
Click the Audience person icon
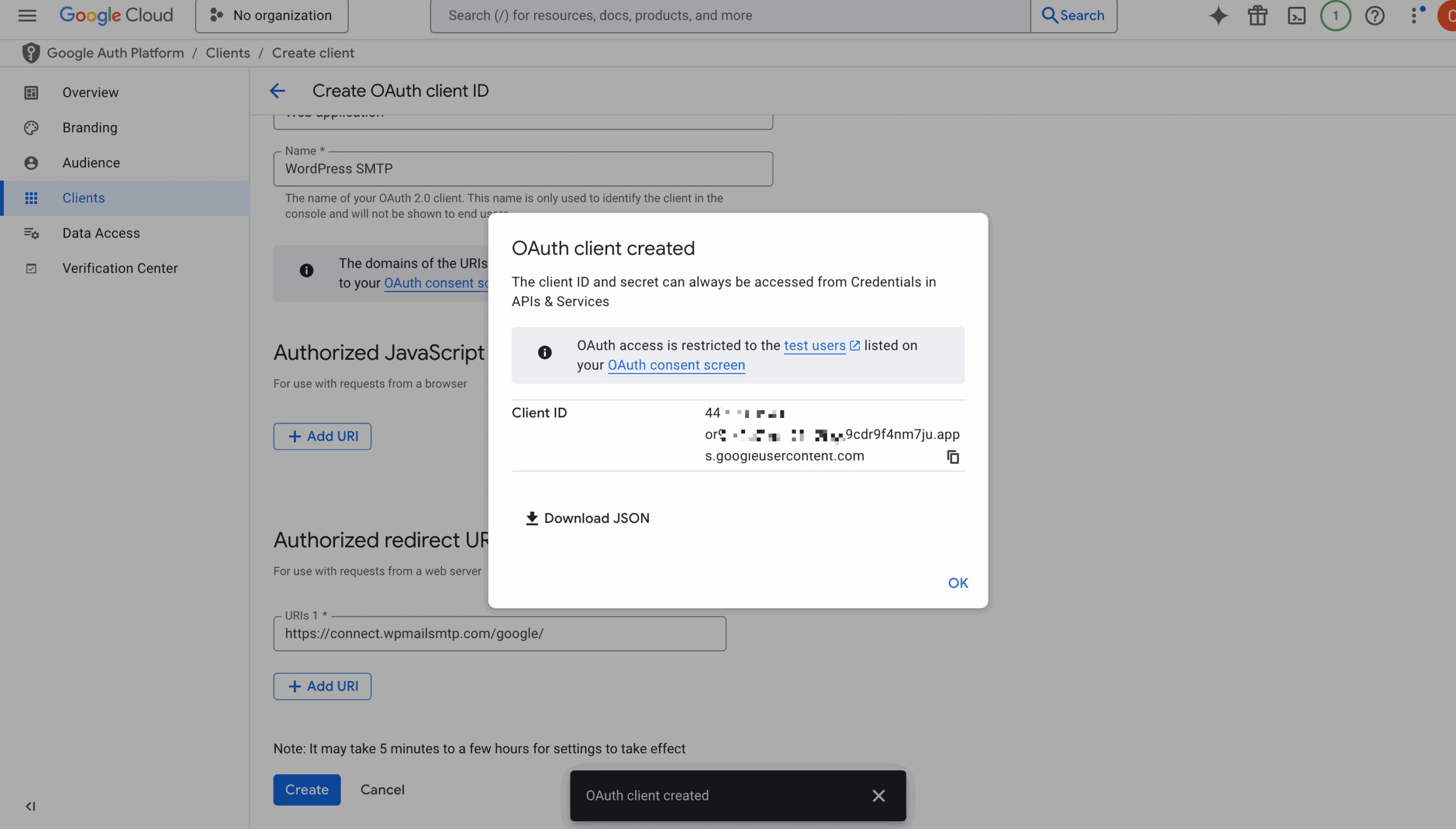point(31,163)
